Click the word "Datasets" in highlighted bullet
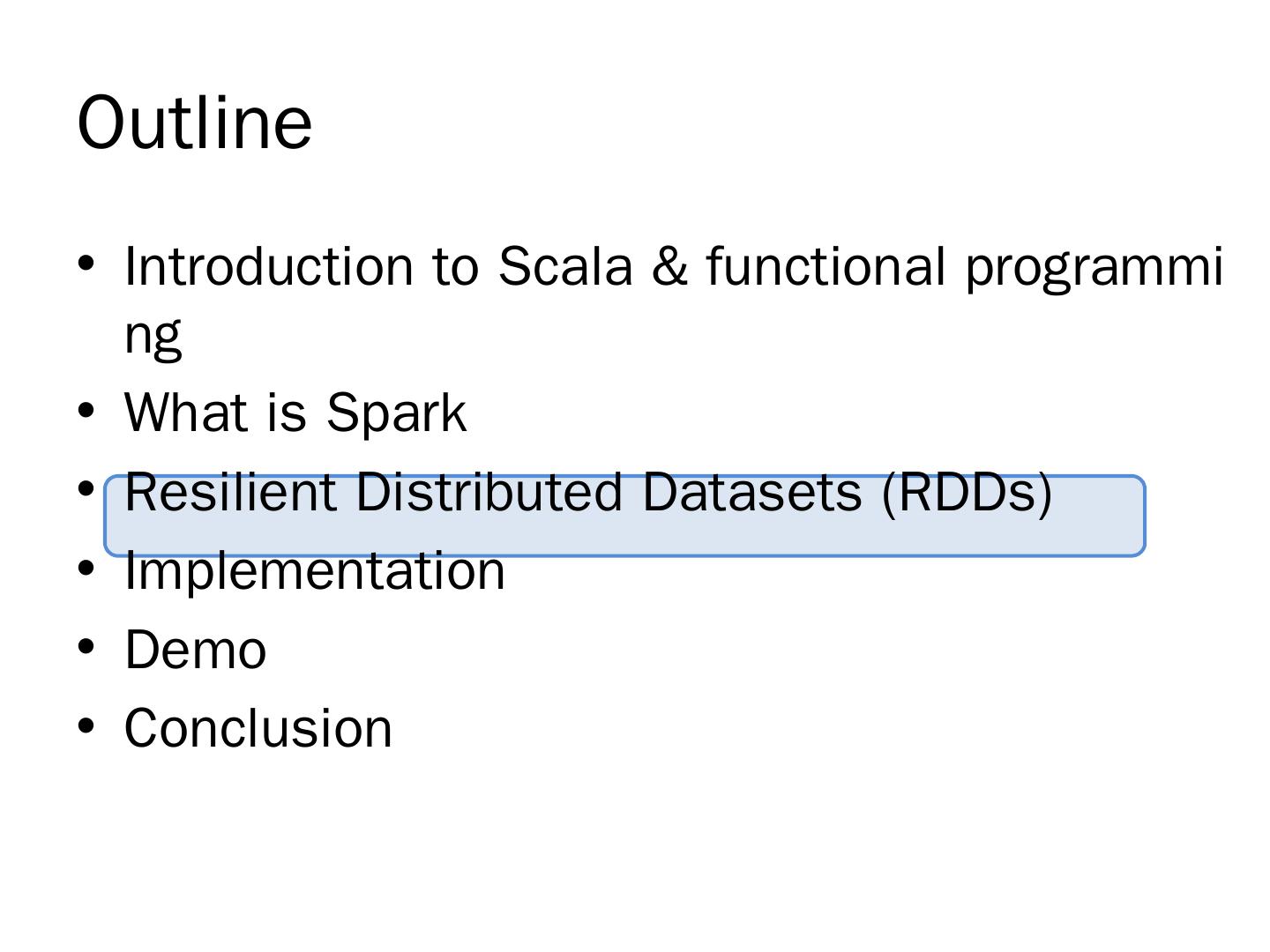The height and width of the screenshot is (952, 1270). [751, 492]
